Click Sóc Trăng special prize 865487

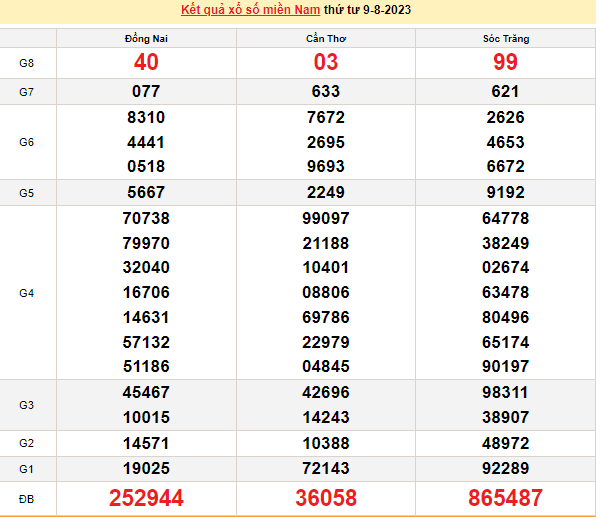coord(505,497)
